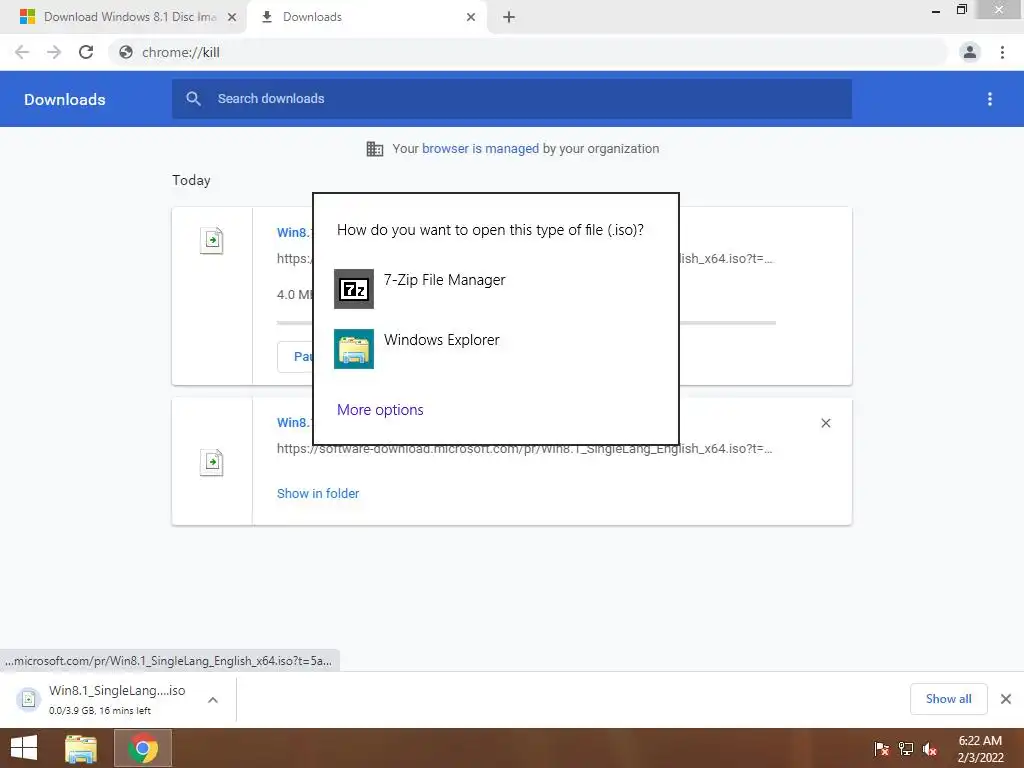Click the Chrome icon in the taskbar
1024x768 pixels.
tap(143, 748)
